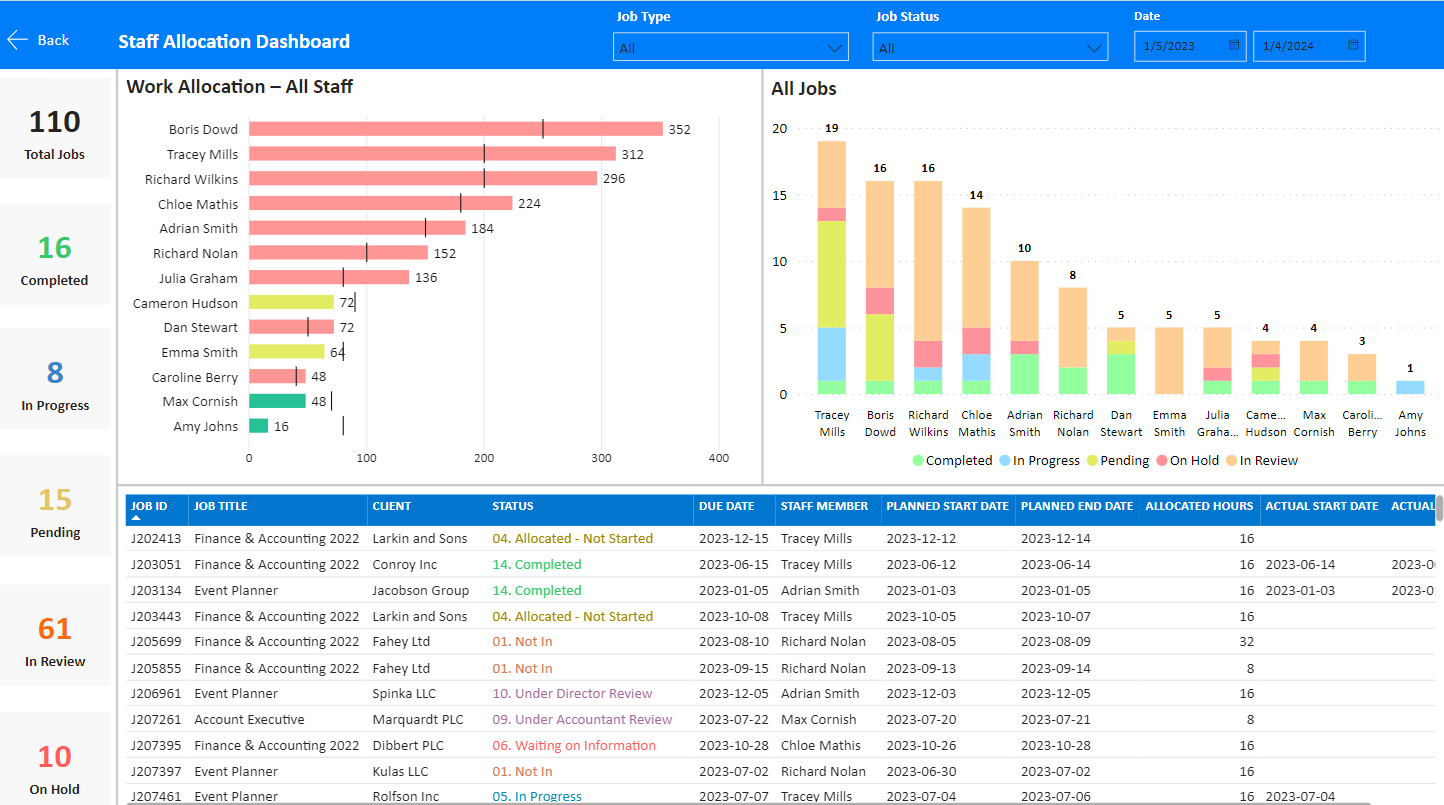Screen dimensions: 1444x805
Task: Click Amy Johns' blue column in All Jobs
Action: [1410, 388]
